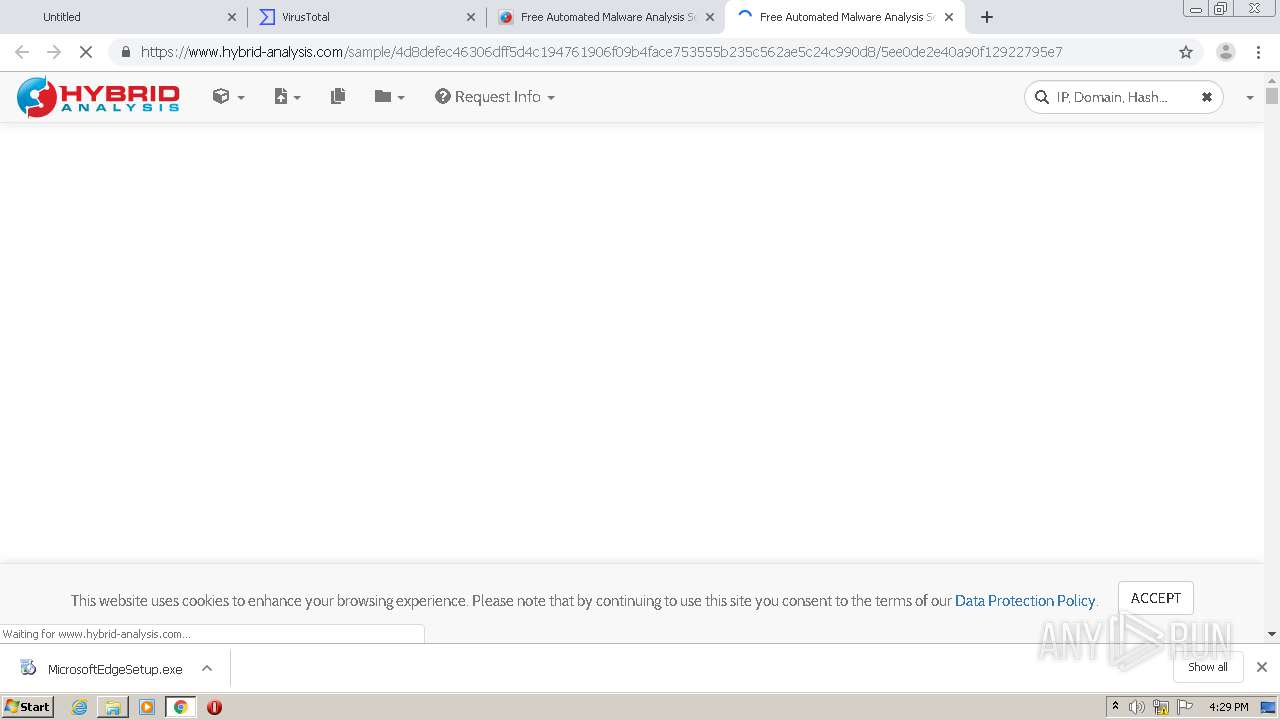Close the VirusTotal tab
This screenshot has height=720, width=1280.
pyautogui.click(x=471, y=17)
